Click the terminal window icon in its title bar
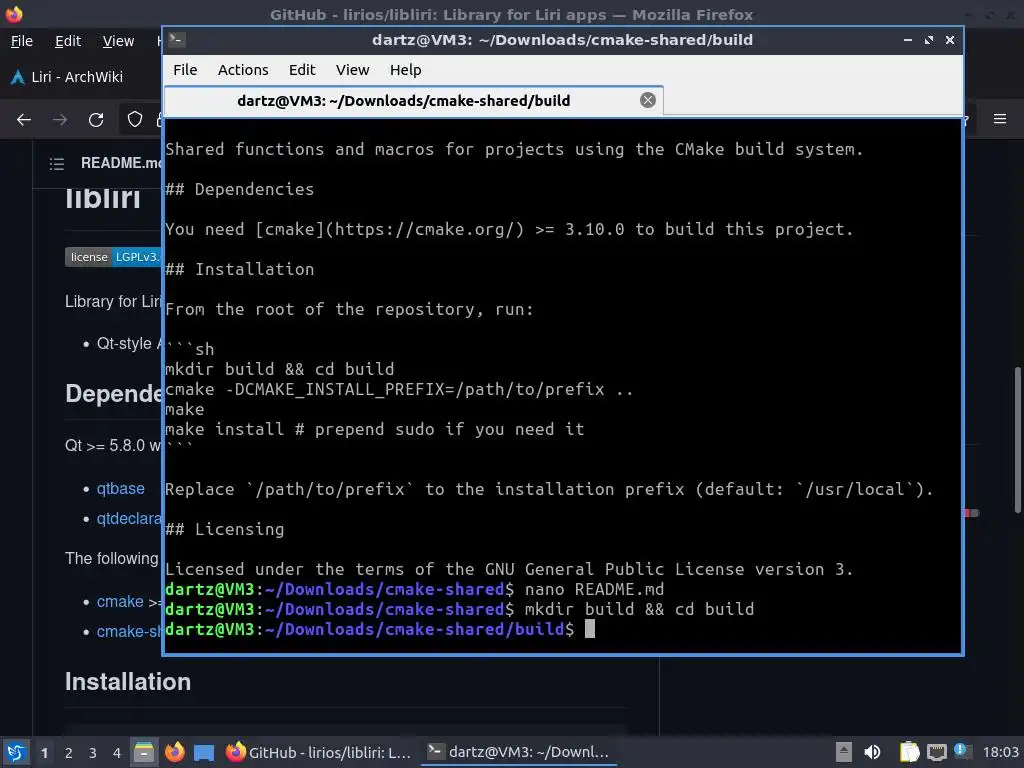 [x=176, y=40]
